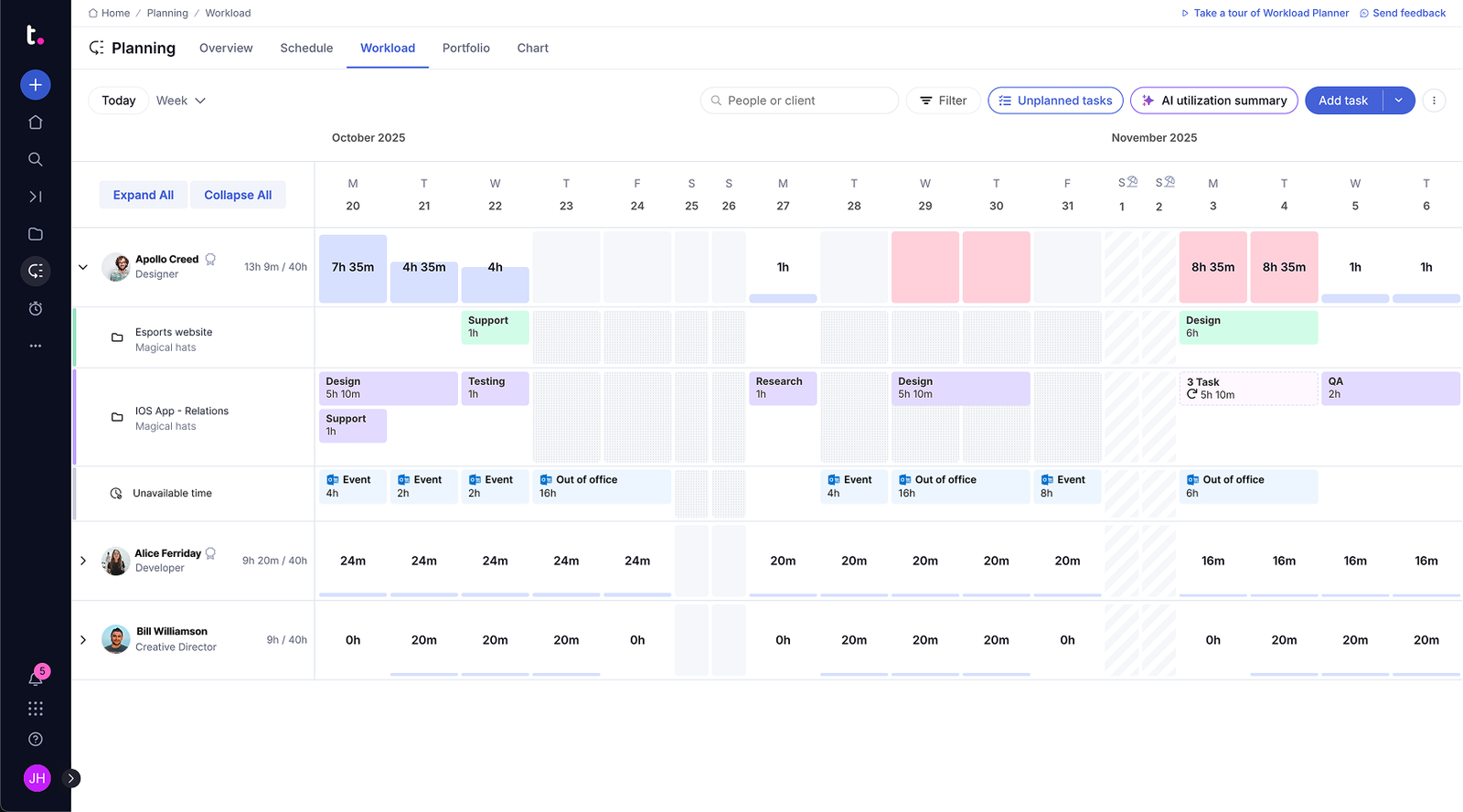
Task: Click the home icon in sidebar
Action: coord(36,123)
